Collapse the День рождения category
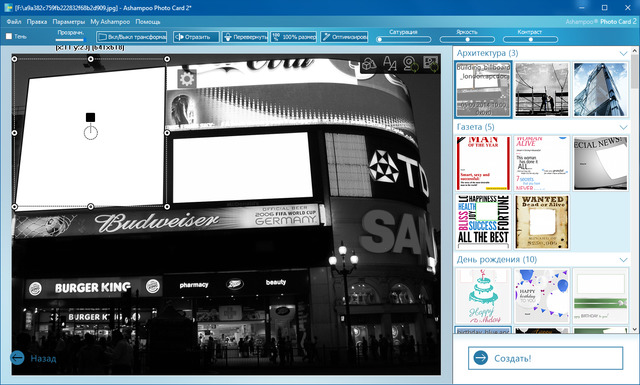 tap(623, 260)
